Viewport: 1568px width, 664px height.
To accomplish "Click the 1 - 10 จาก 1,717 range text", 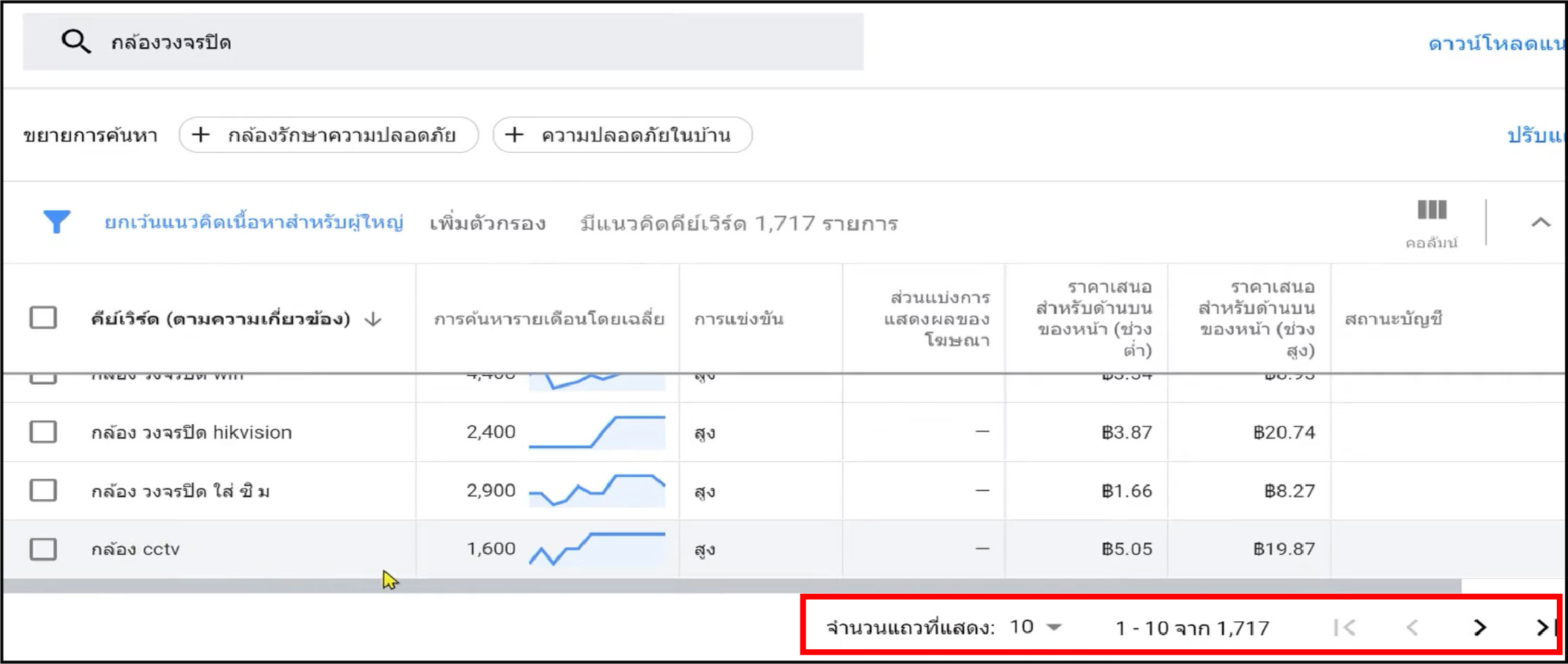I will click(1192, 628).
